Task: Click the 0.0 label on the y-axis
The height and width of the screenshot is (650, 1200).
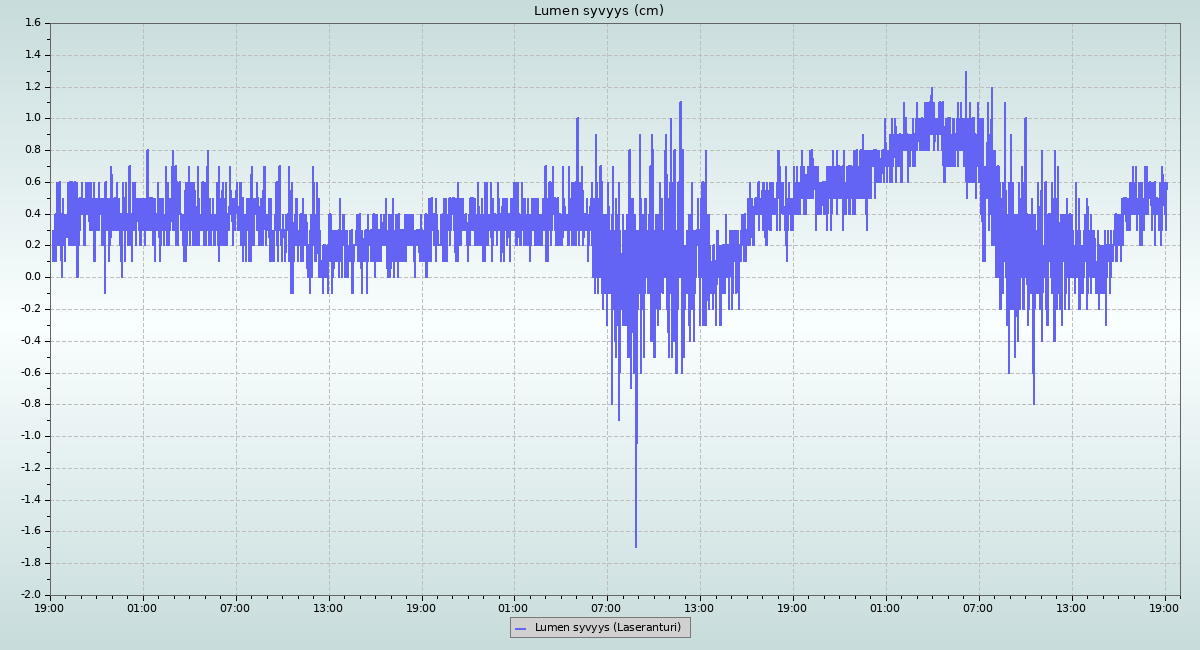Action: tap(31, 277)
